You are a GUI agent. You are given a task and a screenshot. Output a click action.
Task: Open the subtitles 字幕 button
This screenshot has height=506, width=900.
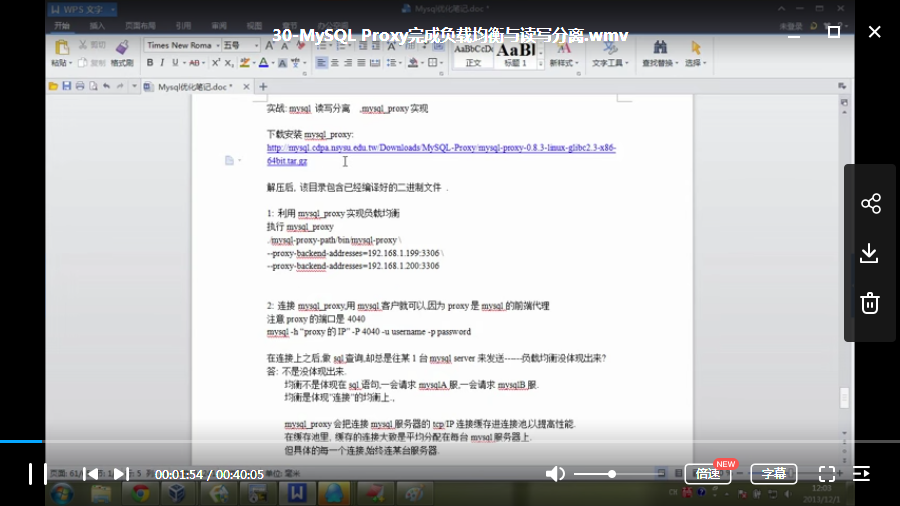pyautogui.click(x=774, y=474)
